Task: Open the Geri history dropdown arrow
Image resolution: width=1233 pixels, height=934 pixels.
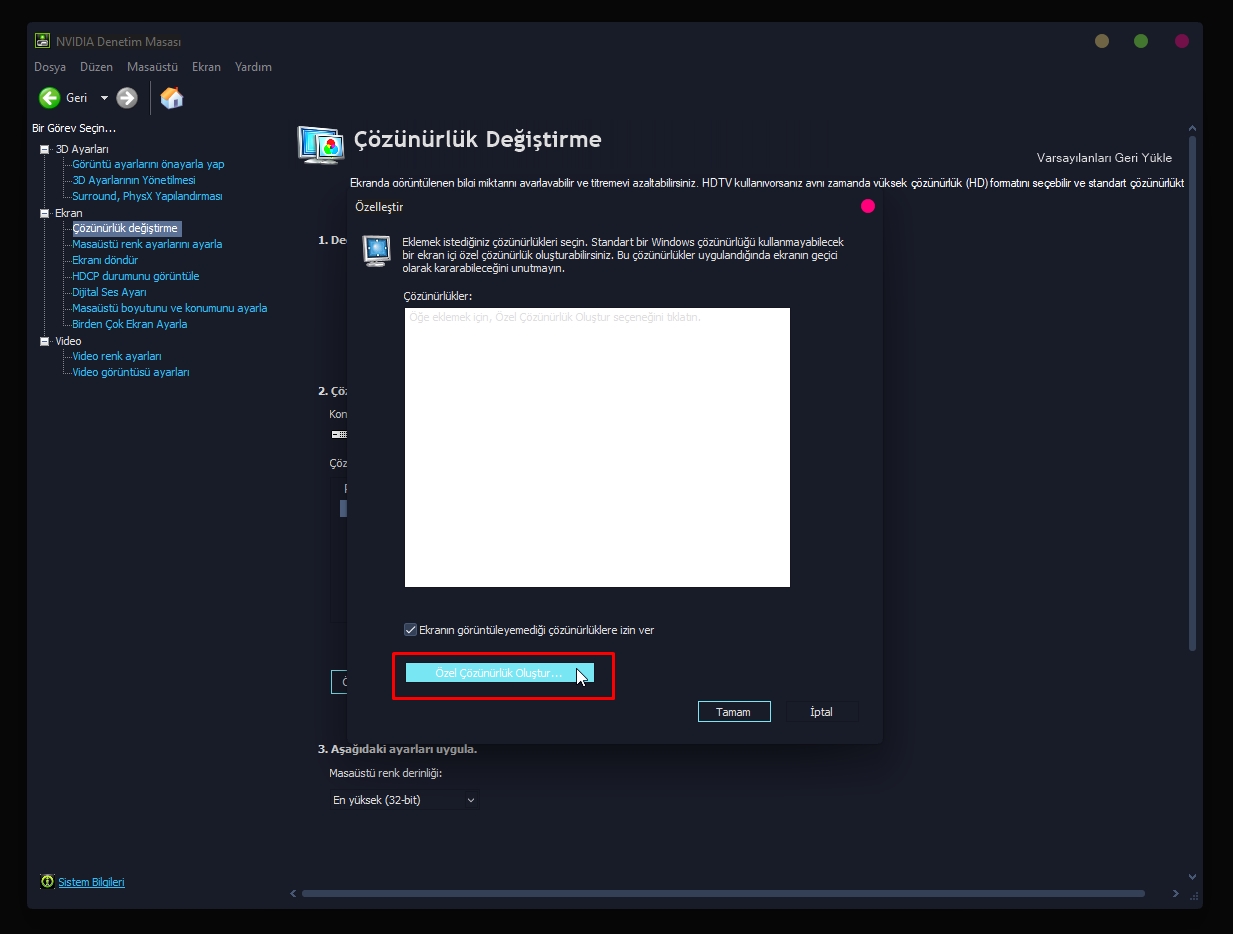Action: (x=104, y=98)
